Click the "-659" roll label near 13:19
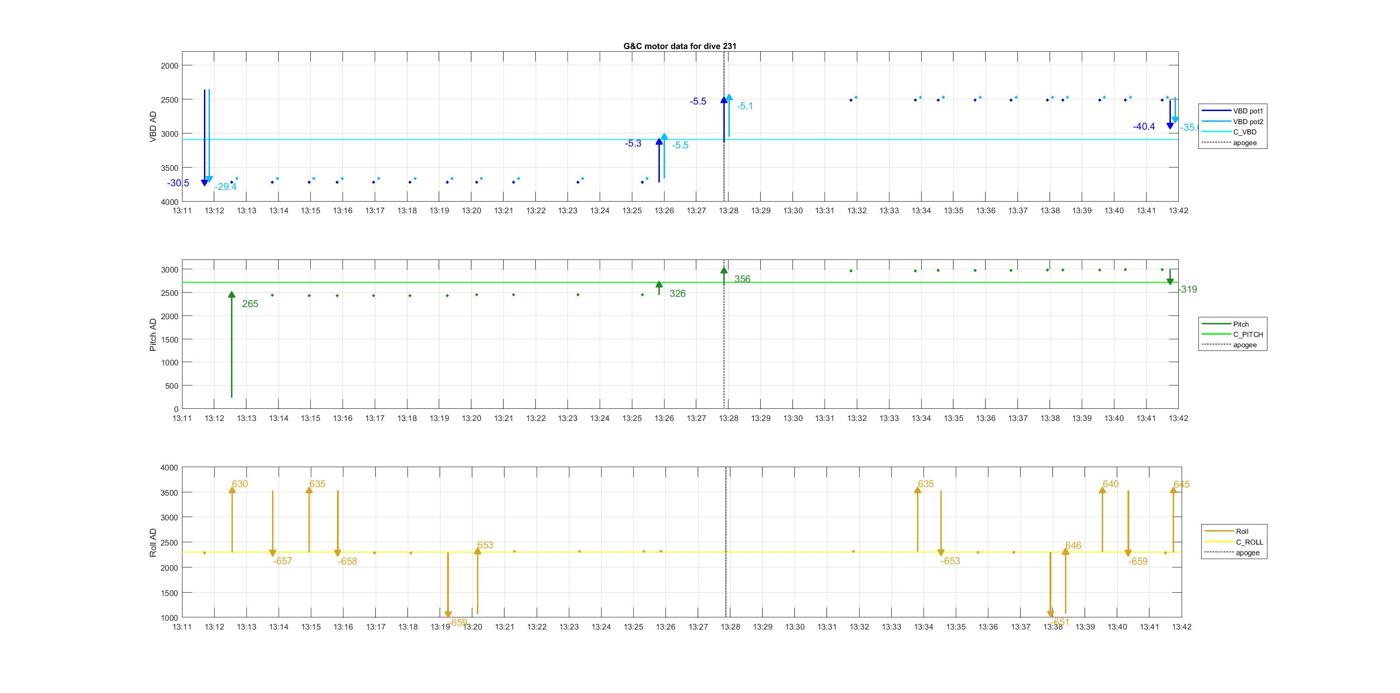 458,622
